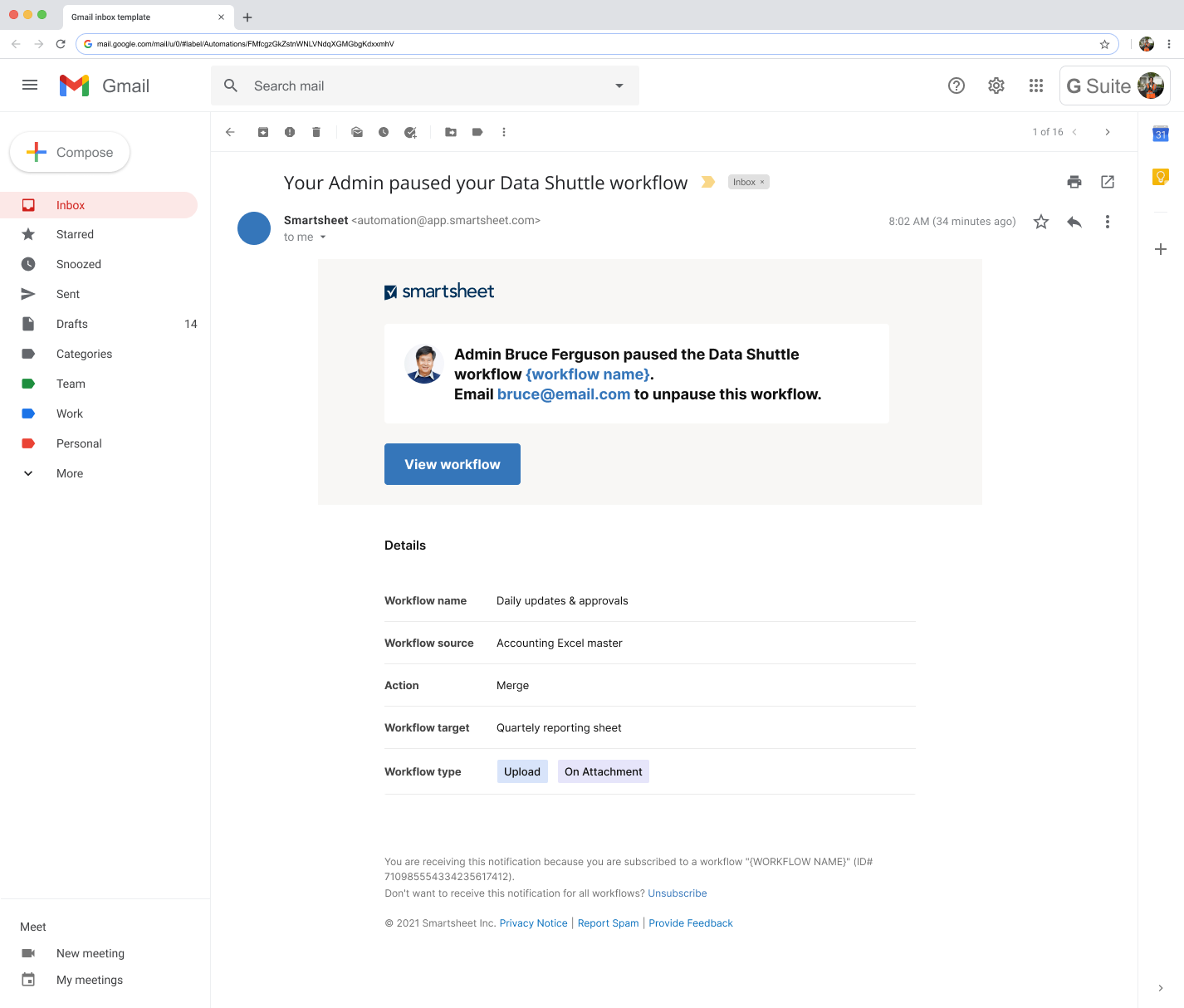Click the bruce@email.com link

pyautogui.click(x=564, y=394)
